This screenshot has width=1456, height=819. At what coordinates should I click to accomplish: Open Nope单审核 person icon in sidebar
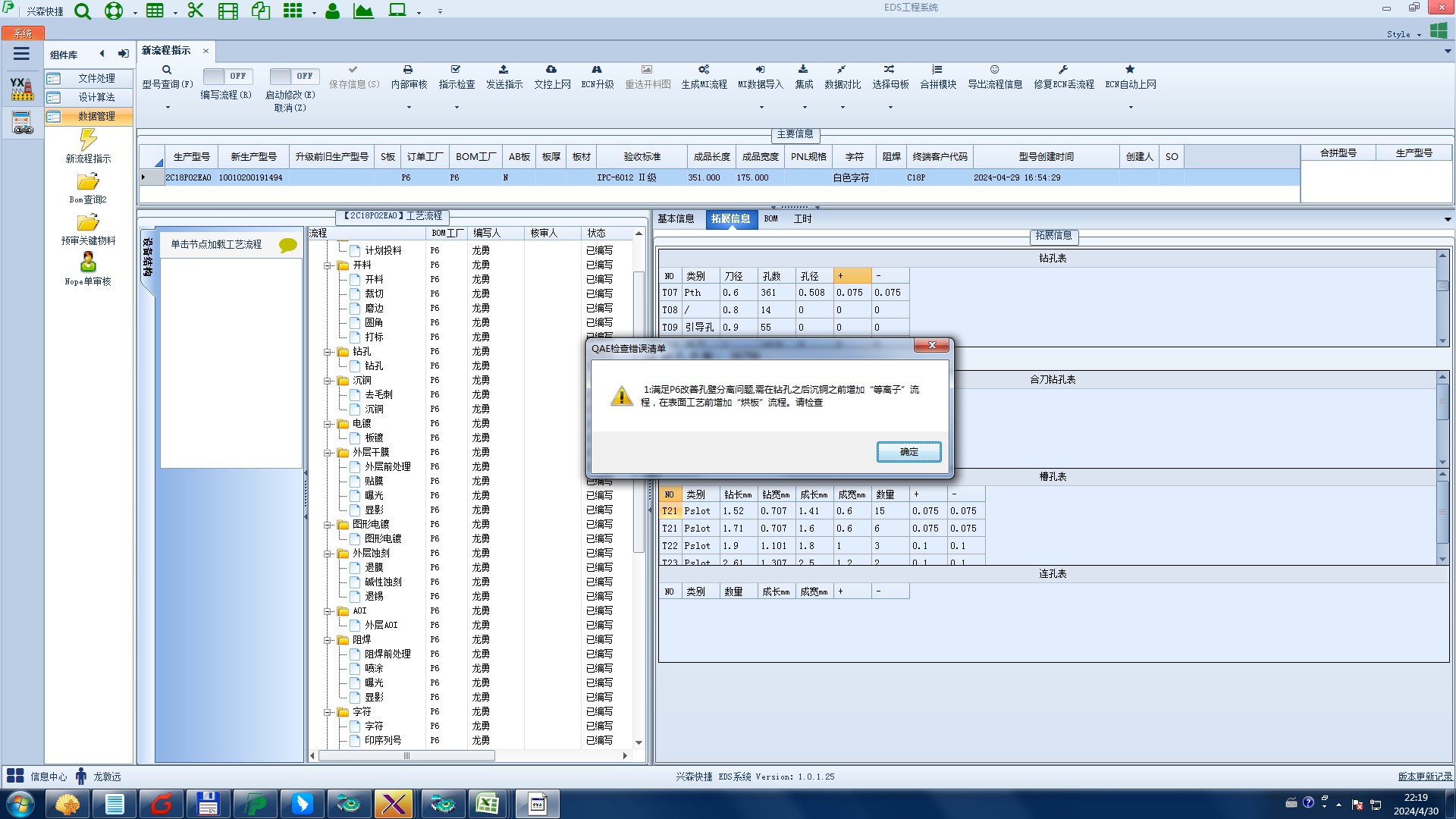coord(88,269)
